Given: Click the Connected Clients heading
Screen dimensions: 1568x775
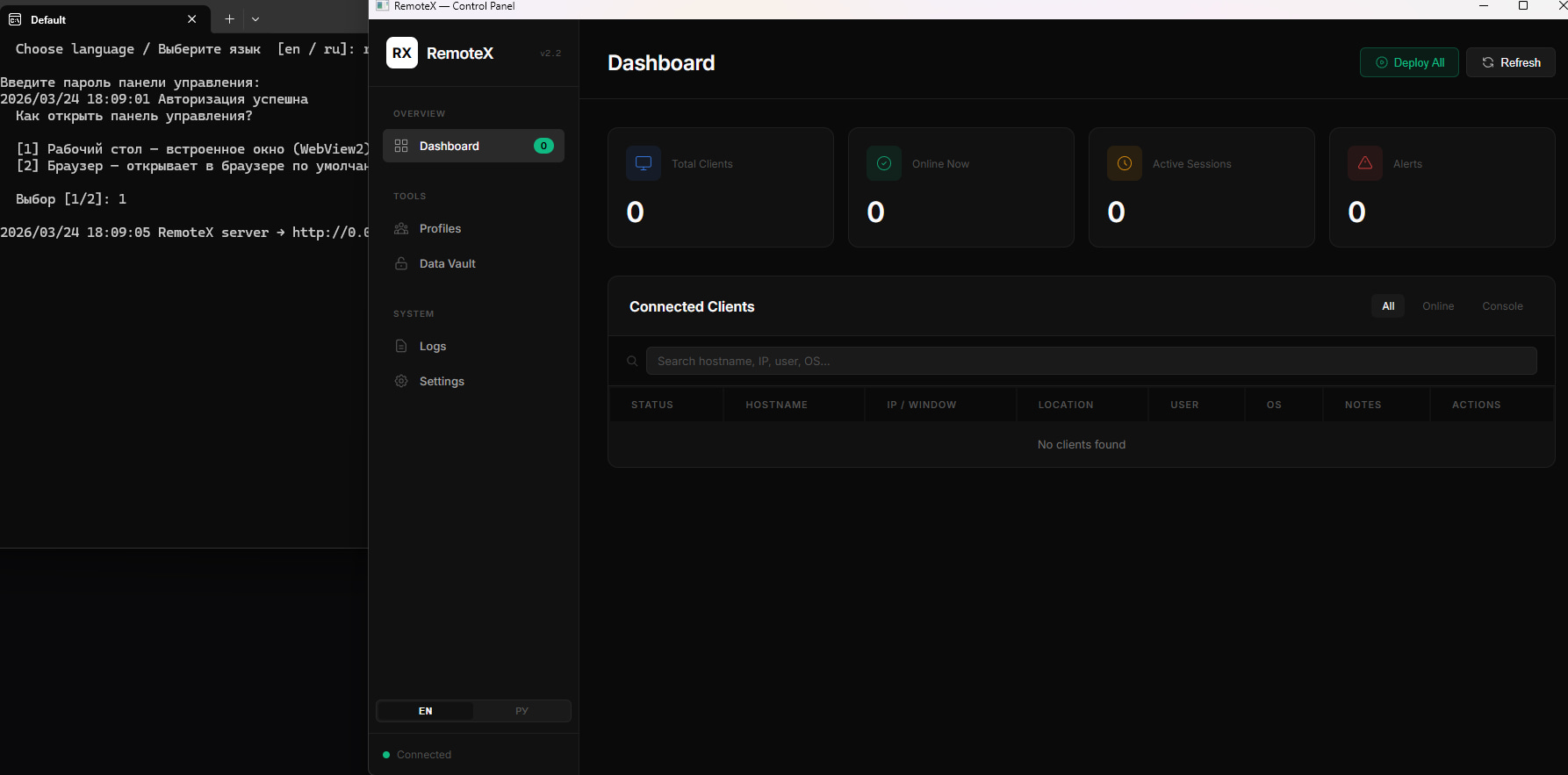Looking at the screenshot, I should click(692, 306).
